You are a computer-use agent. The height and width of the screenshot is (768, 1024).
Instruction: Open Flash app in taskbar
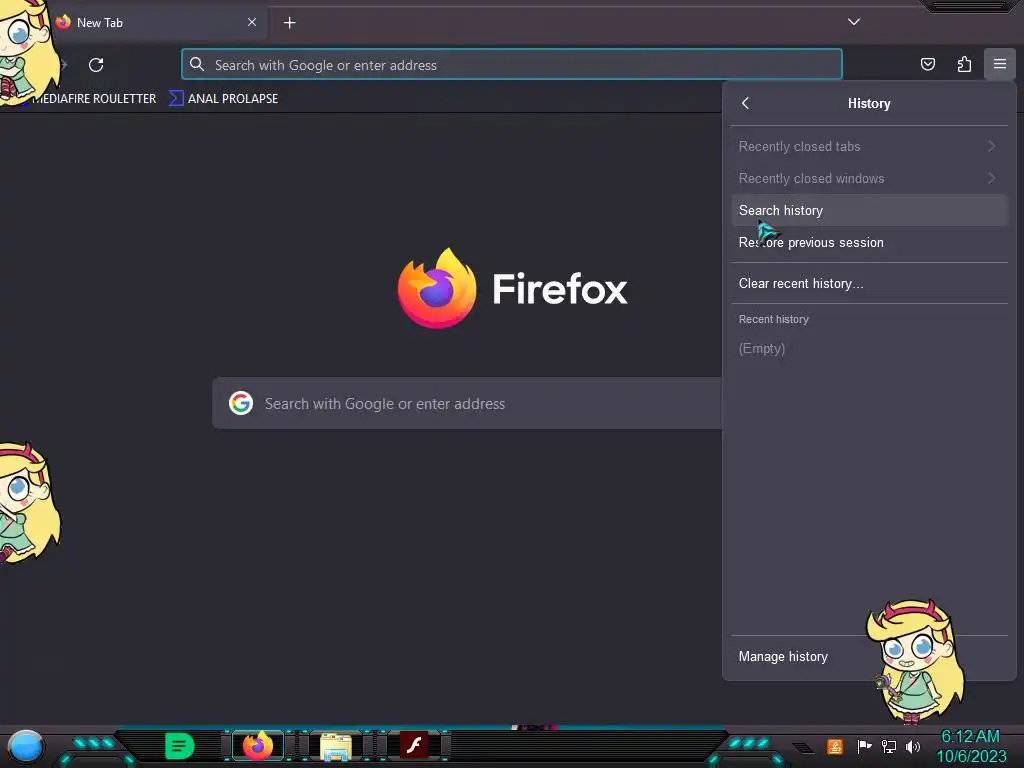pos(414,745)
